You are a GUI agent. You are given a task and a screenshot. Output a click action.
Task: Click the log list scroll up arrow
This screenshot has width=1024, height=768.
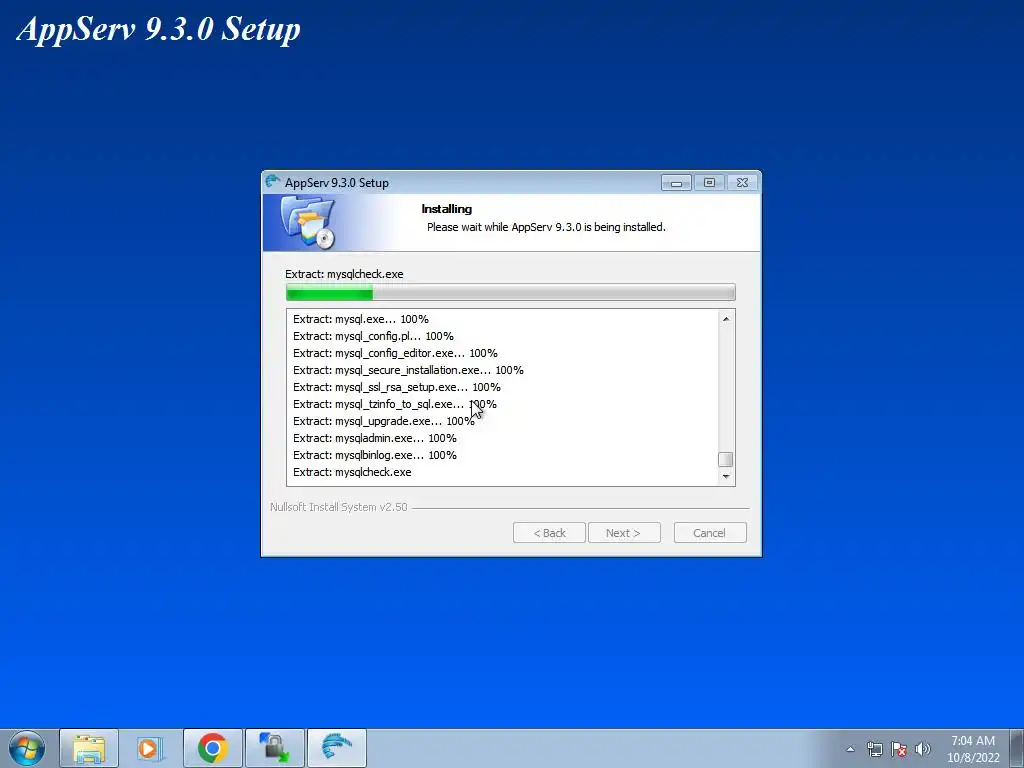point(726,319)
